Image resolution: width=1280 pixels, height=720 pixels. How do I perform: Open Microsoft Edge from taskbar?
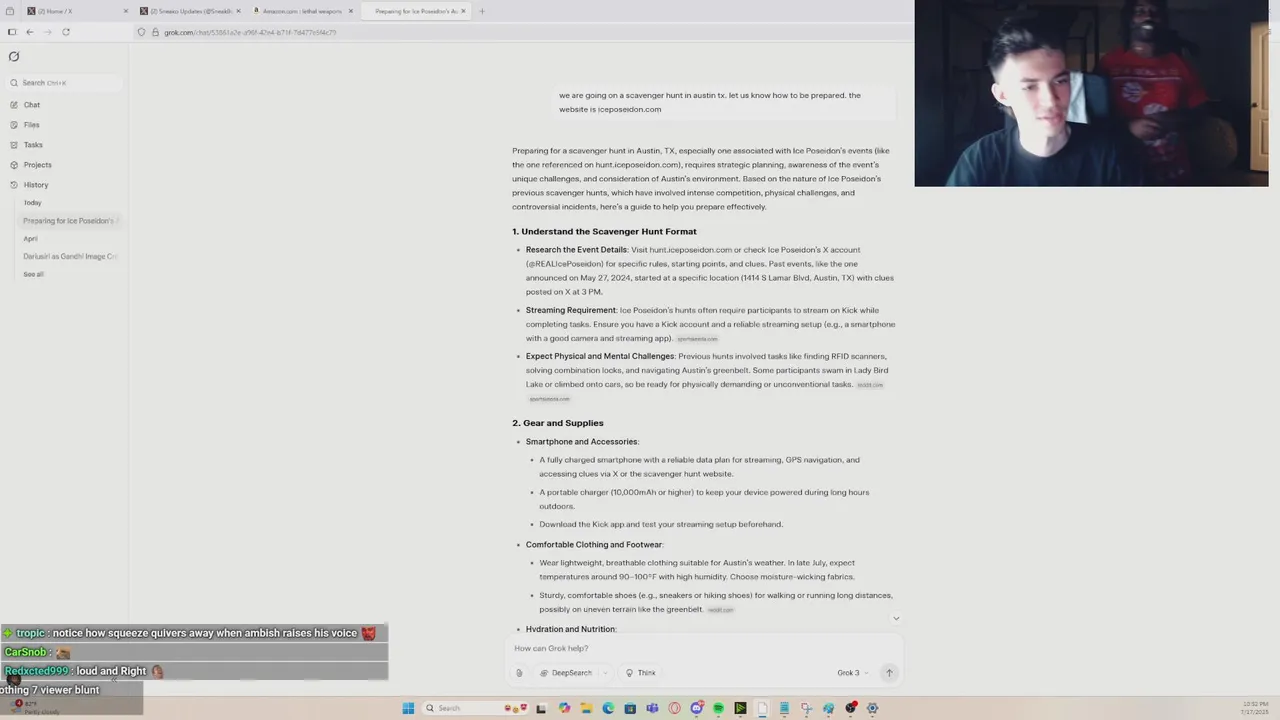click(608, 708)
